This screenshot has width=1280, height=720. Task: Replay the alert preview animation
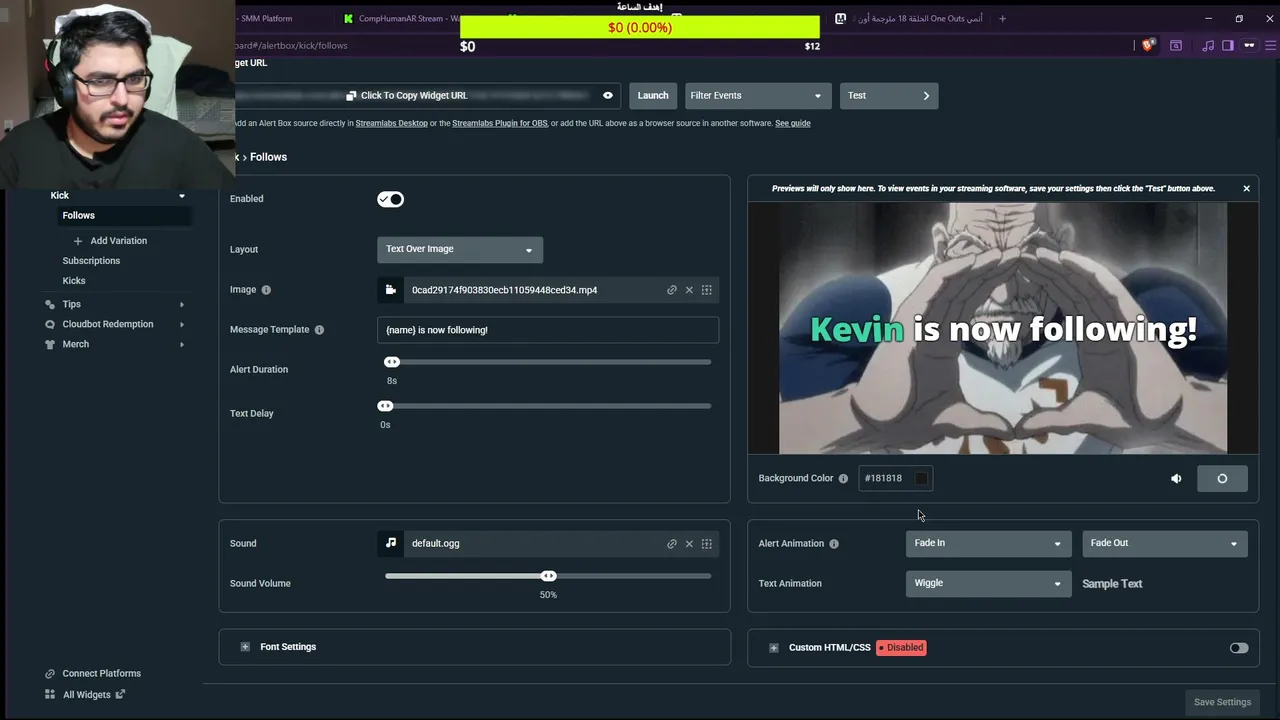1222,479
